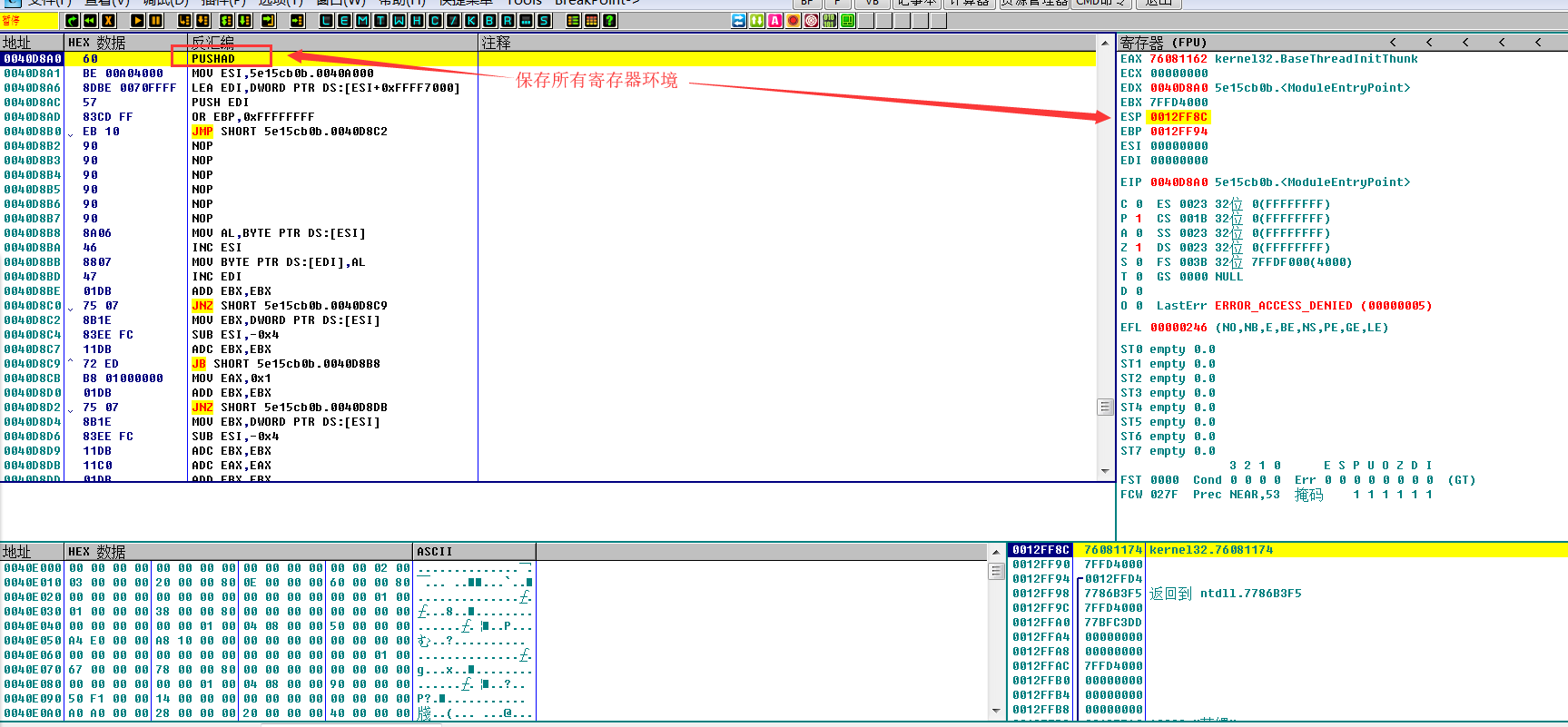Click the HEX 数据 header in disassembly pane

126,43
